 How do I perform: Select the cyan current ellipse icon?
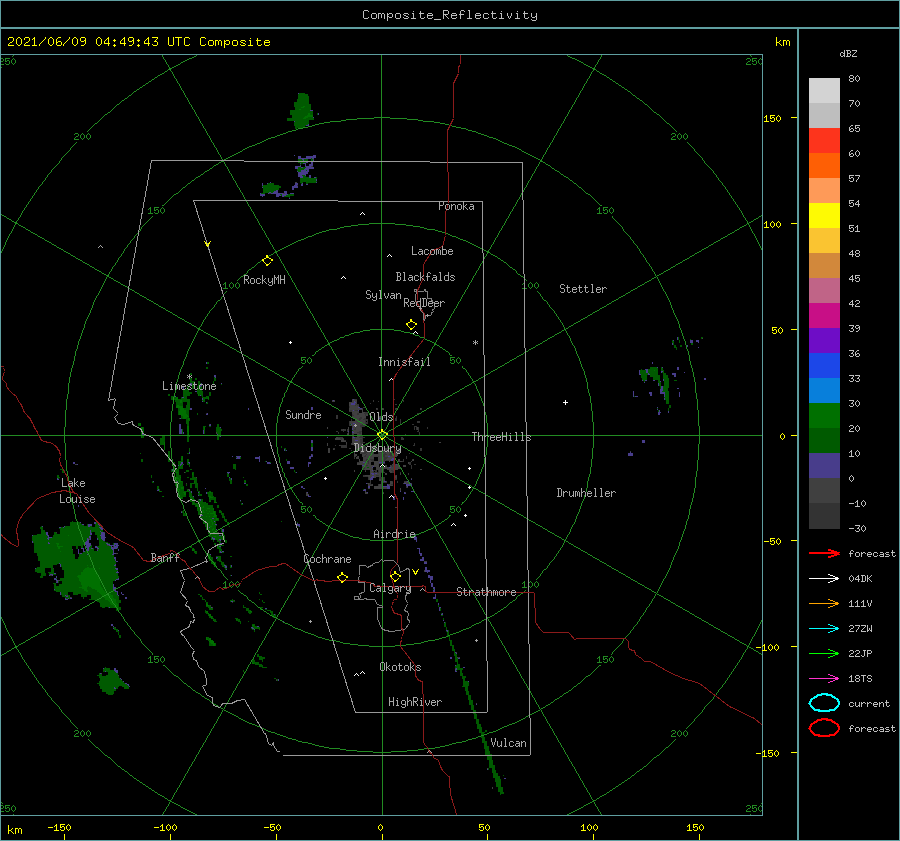[x=824, y=703]
